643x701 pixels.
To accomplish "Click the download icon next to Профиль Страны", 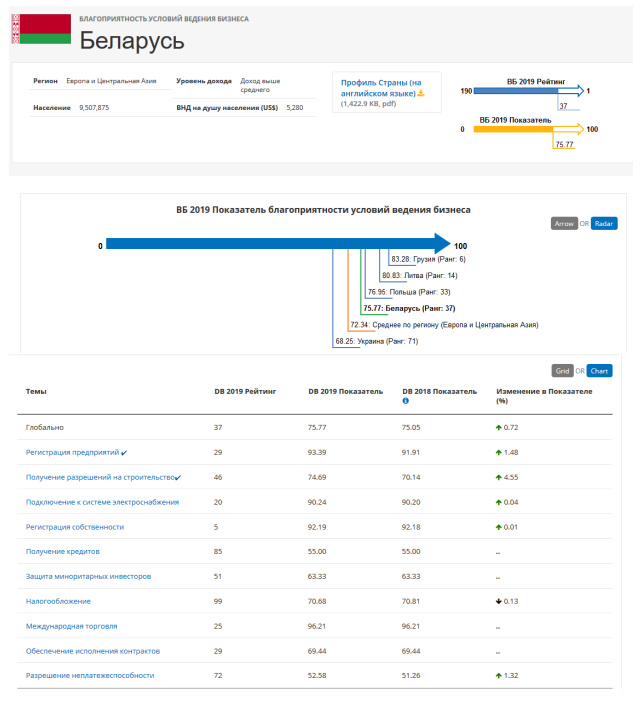I will click(x=421, y=93).
